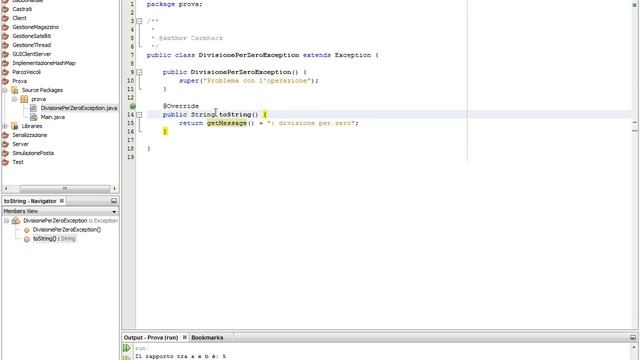Select DivisionePerZeroException.java in the project tree
Image resolution: width=640 pixels, height=360 pixels.
(x=79, y=108)
